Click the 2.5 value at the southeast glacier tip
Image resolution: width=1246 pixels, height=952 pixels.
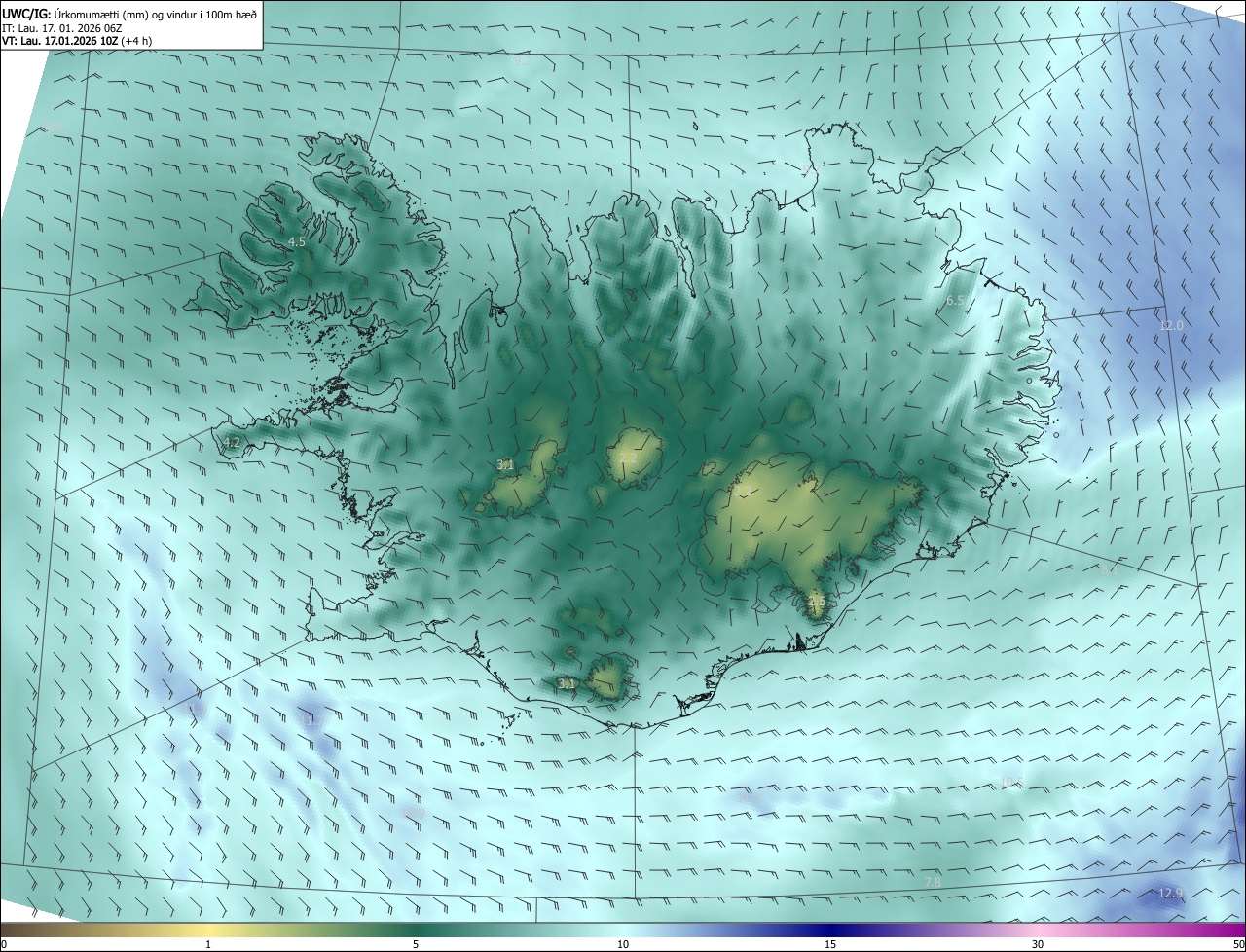(x=816, y=603)
